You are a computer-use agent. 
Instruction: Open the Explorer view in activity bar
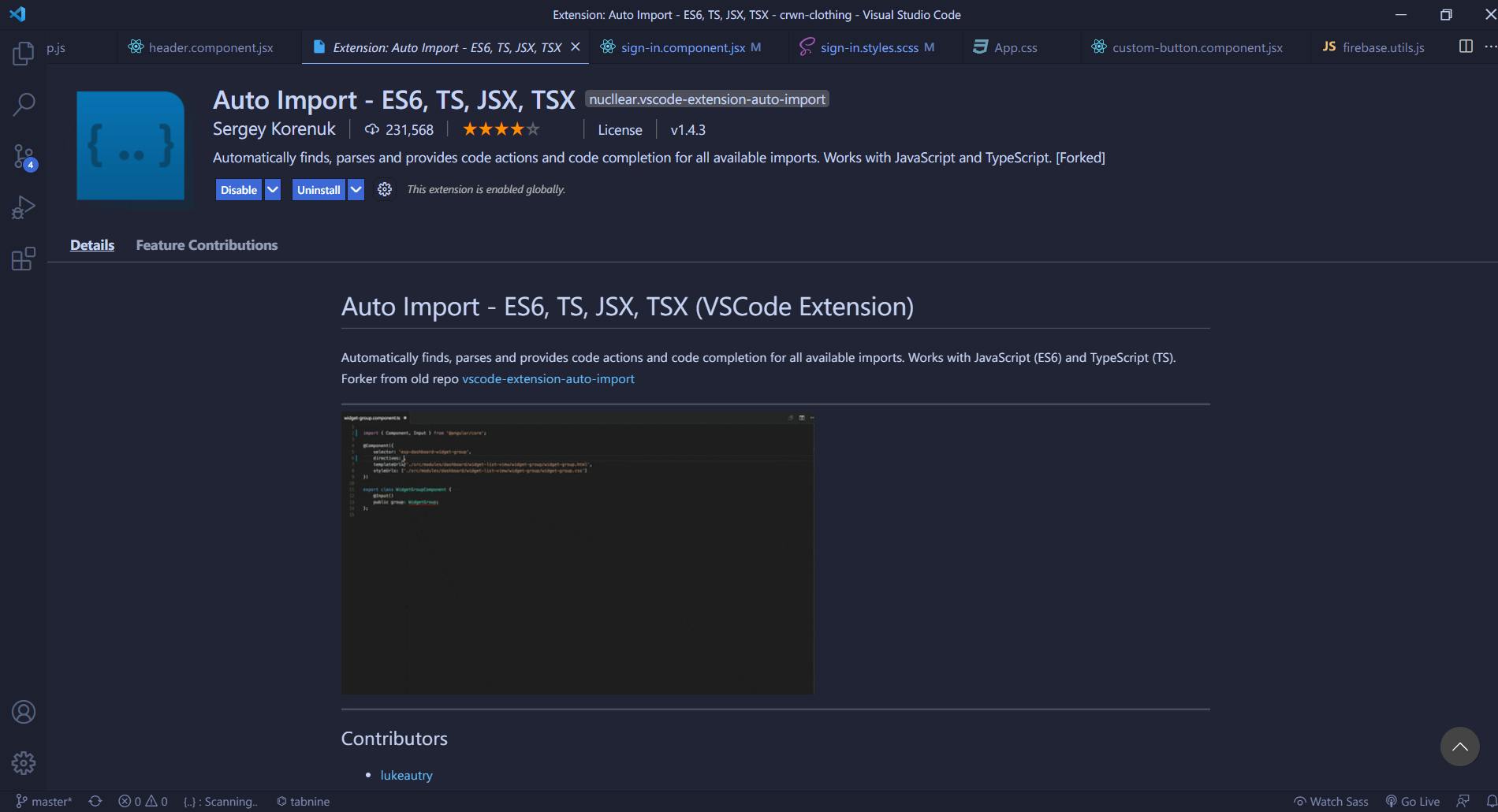[24, 53]
